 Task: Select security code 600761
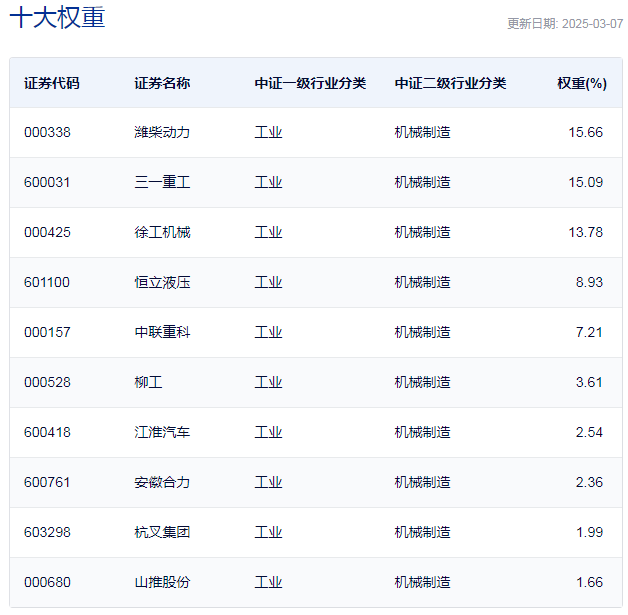[x=47, y=482]
